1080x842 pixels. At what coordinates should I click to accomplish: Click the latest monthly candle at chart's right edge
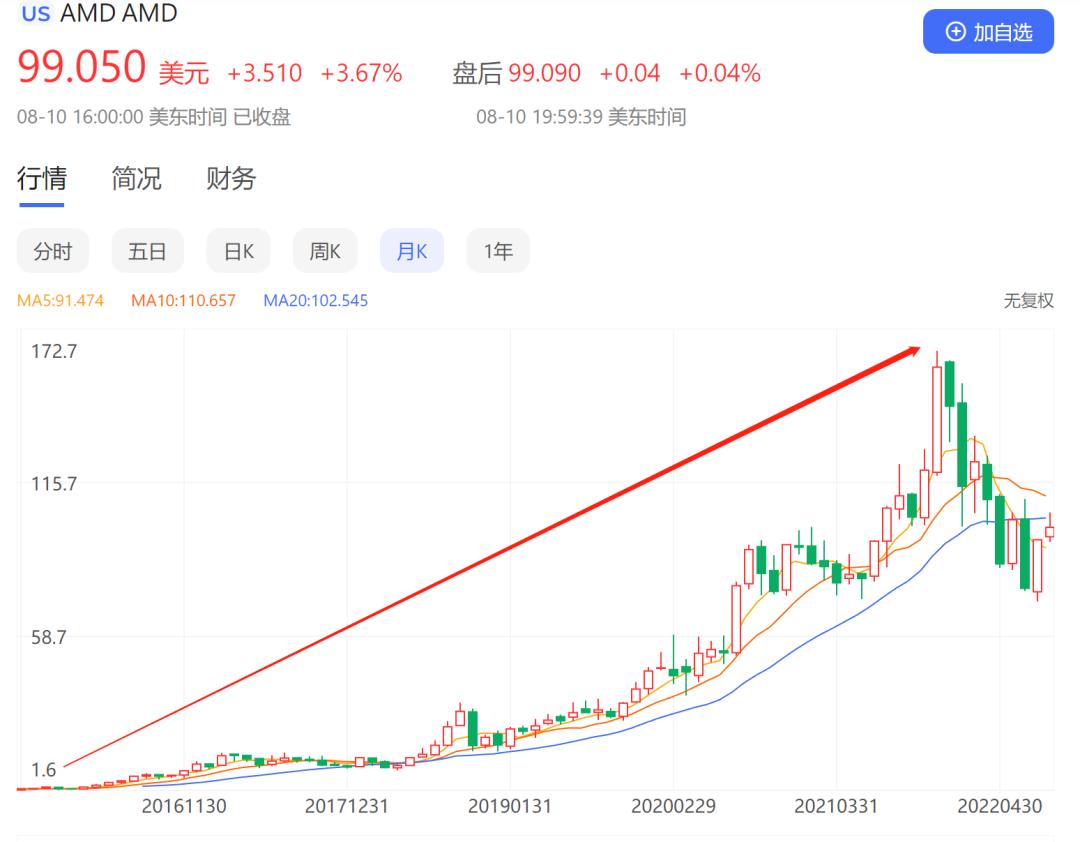tap(1050, 531)
